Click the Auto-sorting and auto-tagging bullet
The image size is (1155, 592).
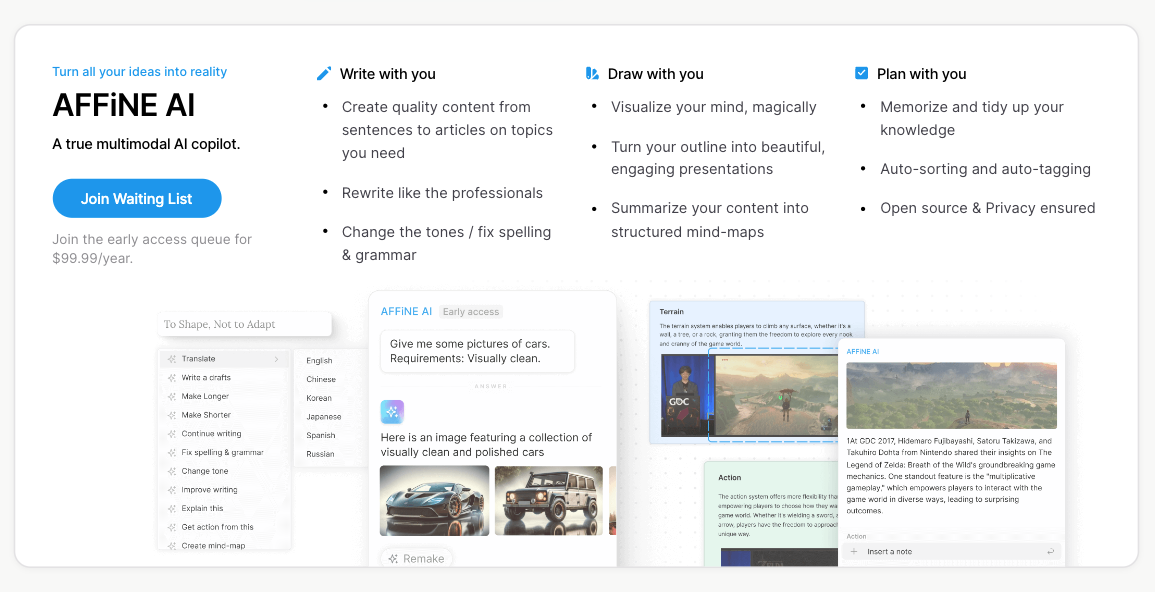click(x=986, y=169)
